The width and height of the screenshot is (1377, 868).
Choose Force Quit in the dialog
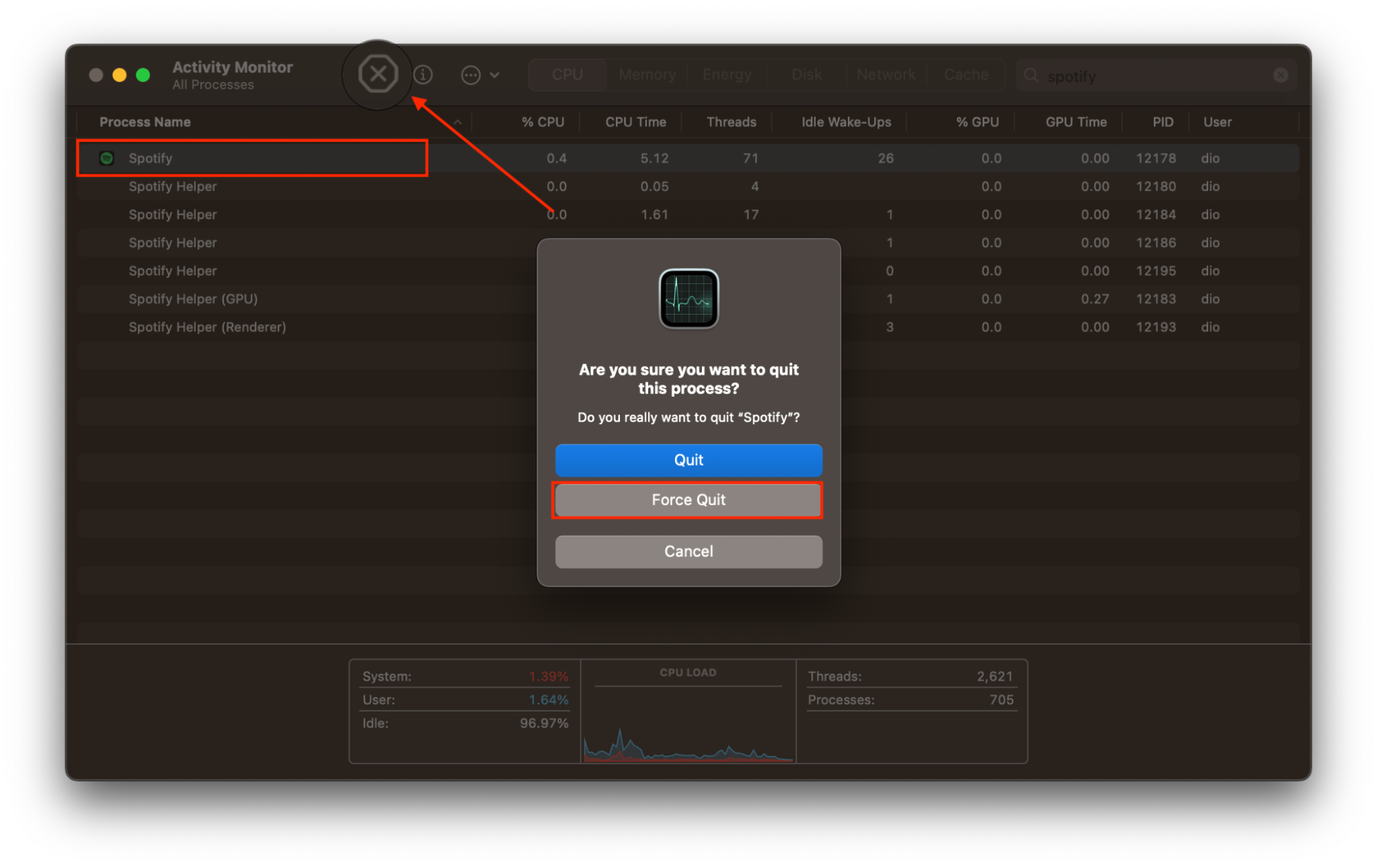688,500
